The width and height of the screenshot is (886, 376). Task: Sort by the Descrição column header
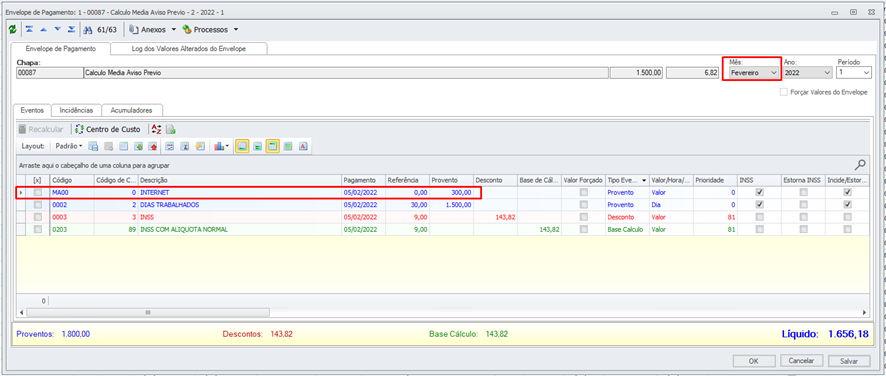240,180
